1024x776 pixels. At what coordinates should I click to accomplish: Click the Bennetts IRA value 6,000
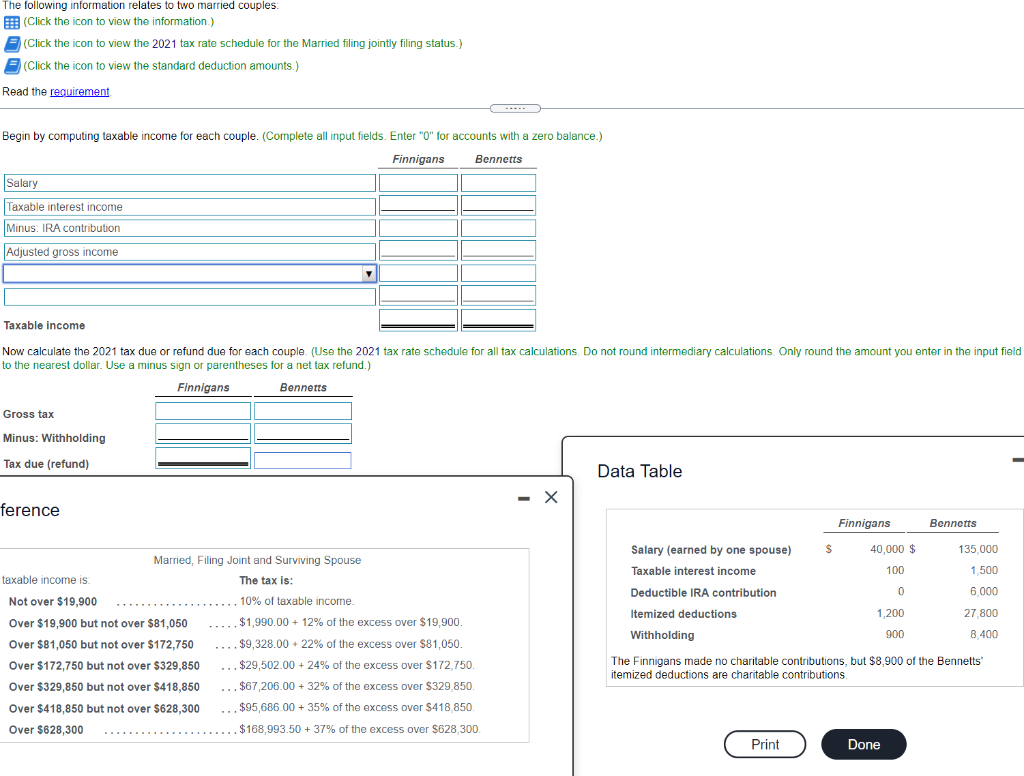[984, 591]
